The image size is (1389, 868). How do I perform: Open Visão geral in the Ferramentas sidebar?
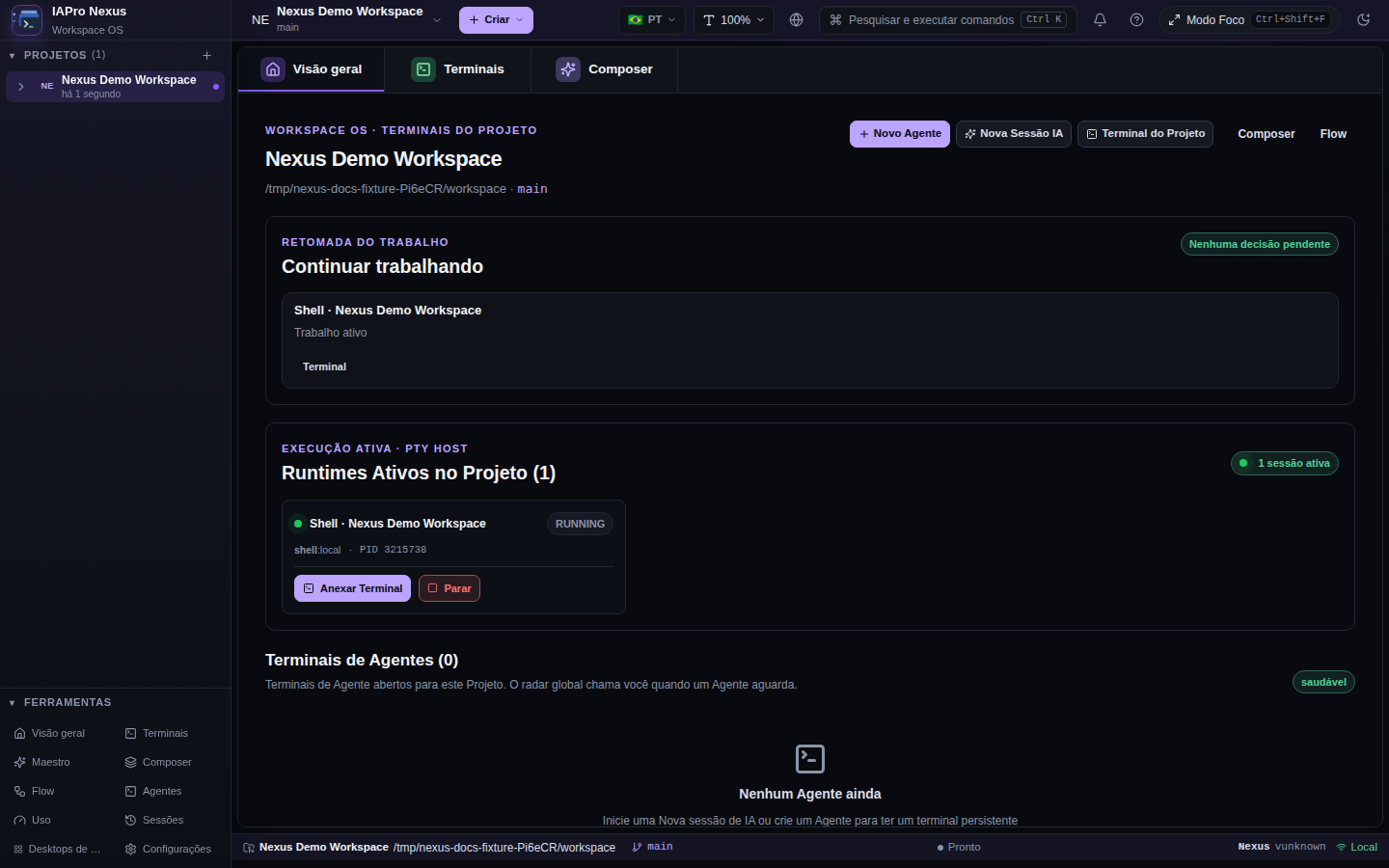click(50, 733)
